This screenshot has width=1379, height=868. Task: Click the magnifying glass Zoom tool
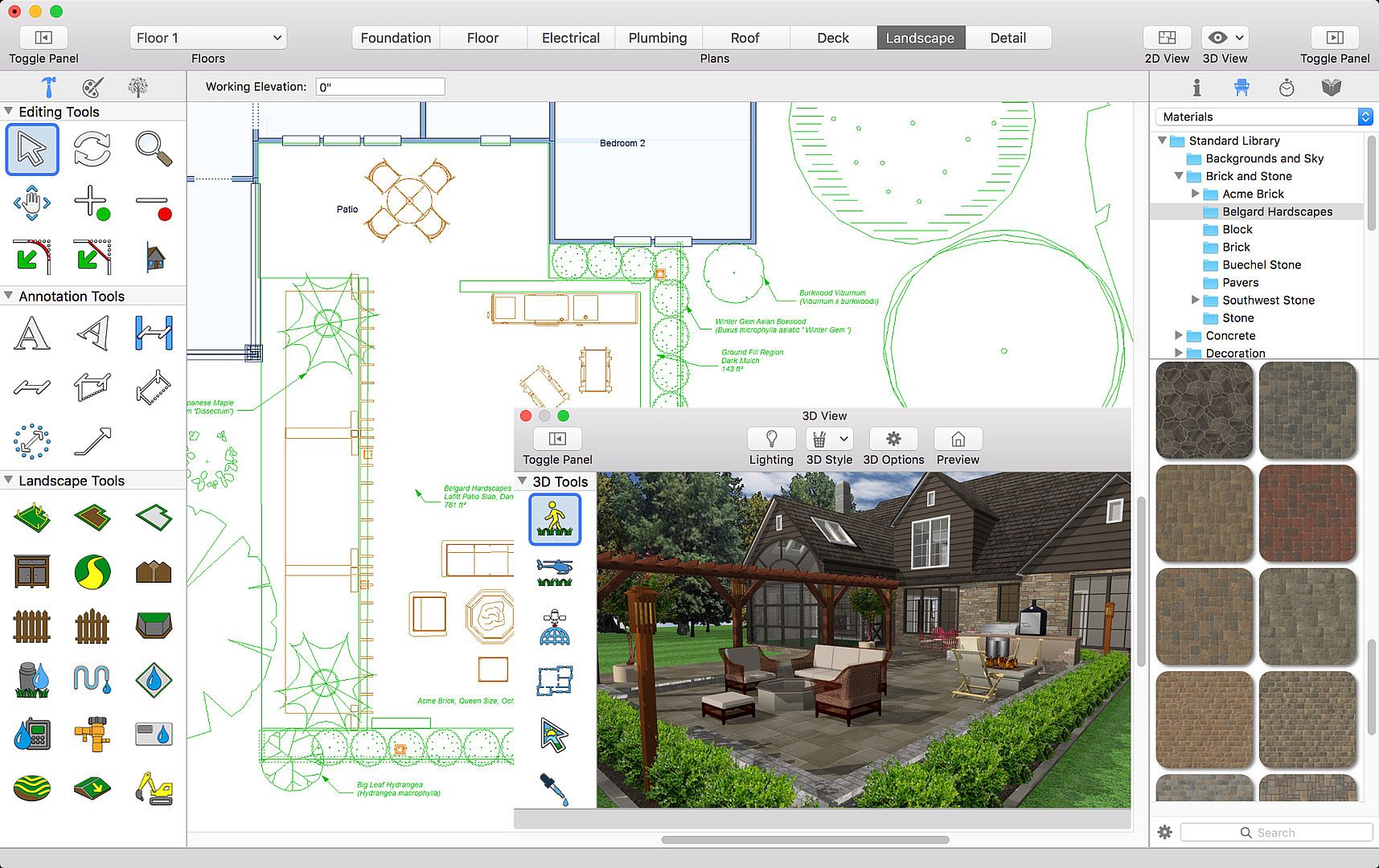[x=153, y=149]
